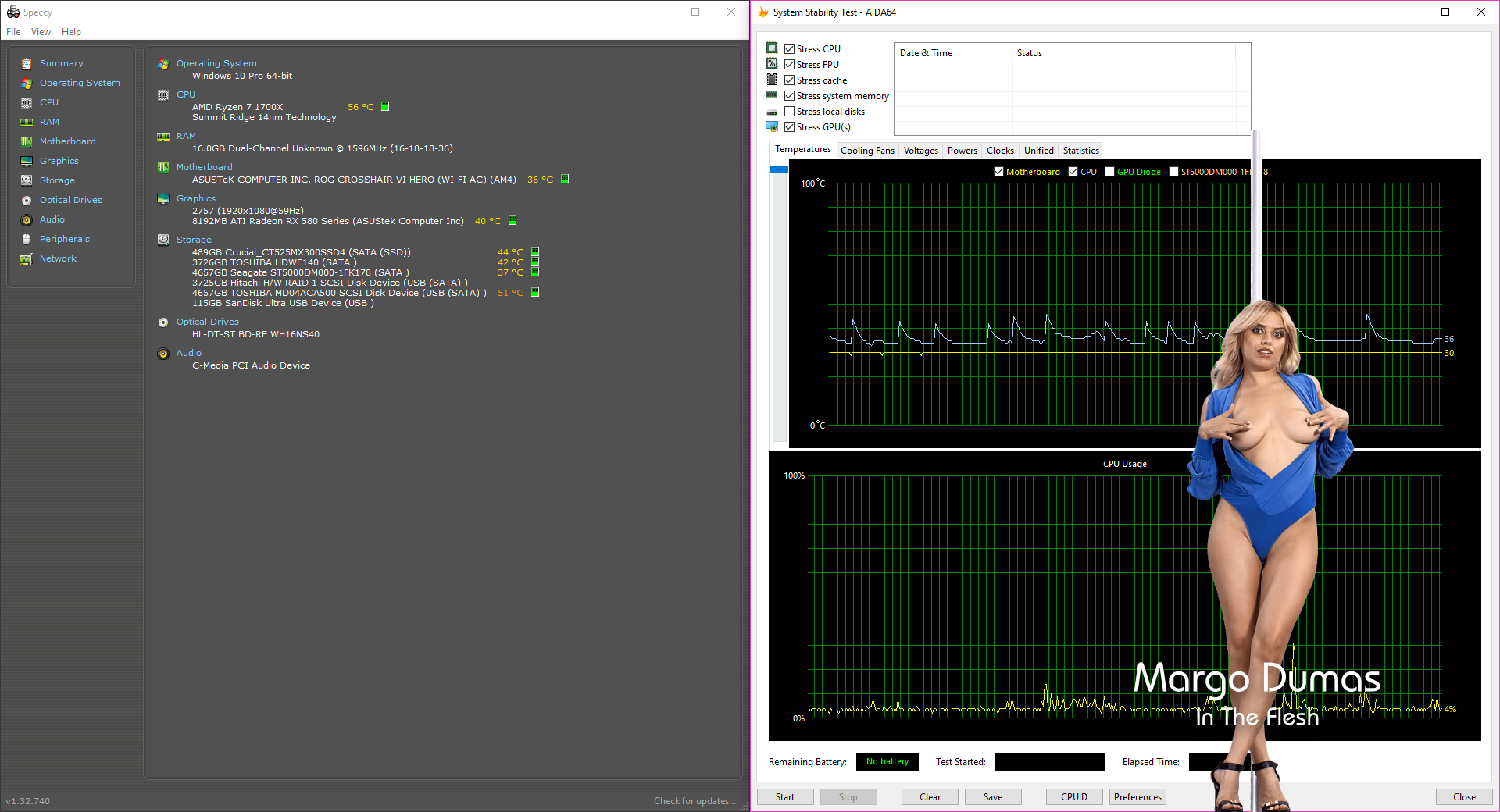Click the Audio speaker icon in sidebar

click(x=27, y=220)
